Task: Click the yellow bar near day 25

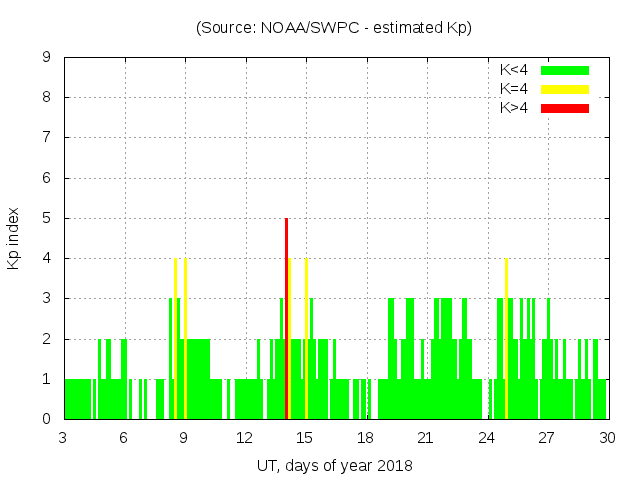Action: 506,338
